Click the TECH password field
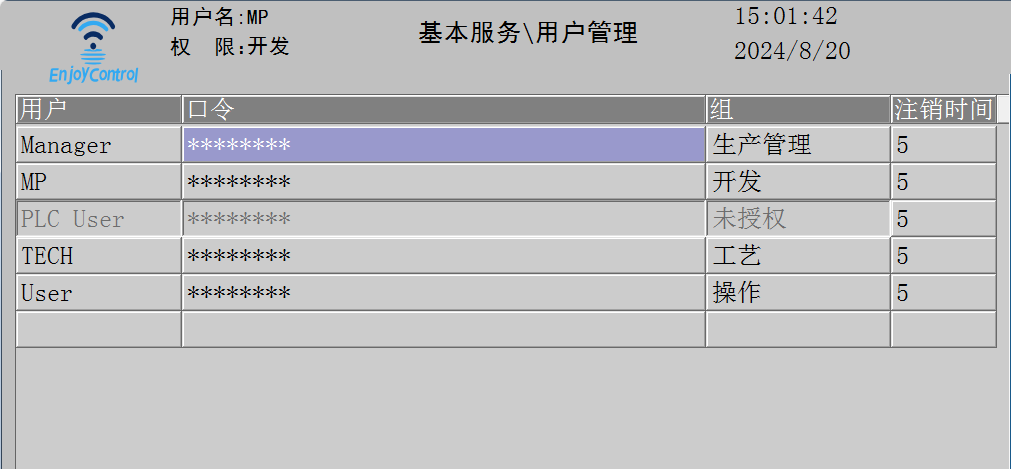 (443, 256)
